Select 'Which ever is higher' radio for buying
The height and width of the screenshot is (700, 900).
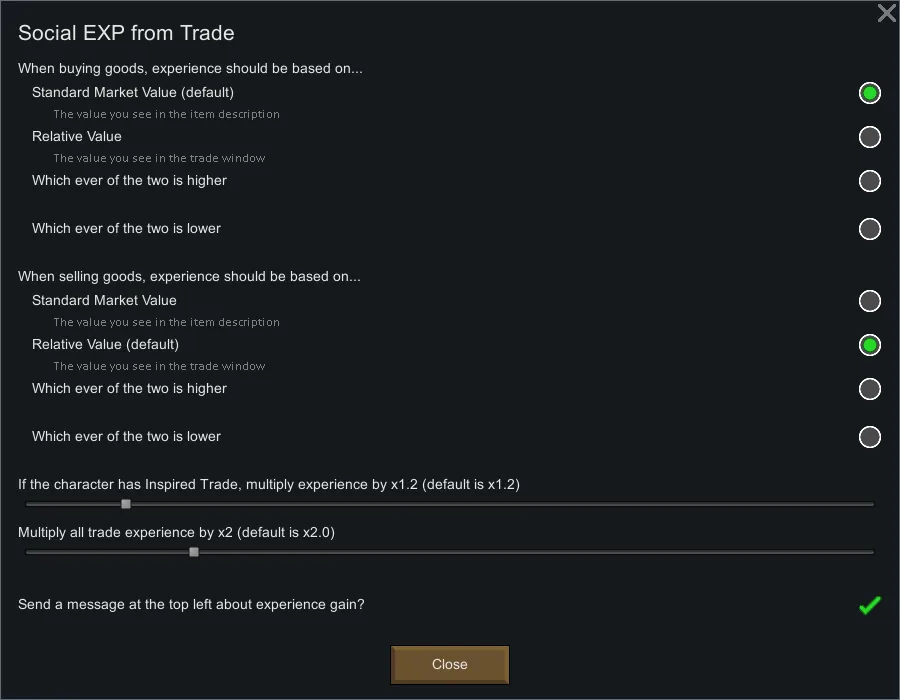click(x=869, y=181)
